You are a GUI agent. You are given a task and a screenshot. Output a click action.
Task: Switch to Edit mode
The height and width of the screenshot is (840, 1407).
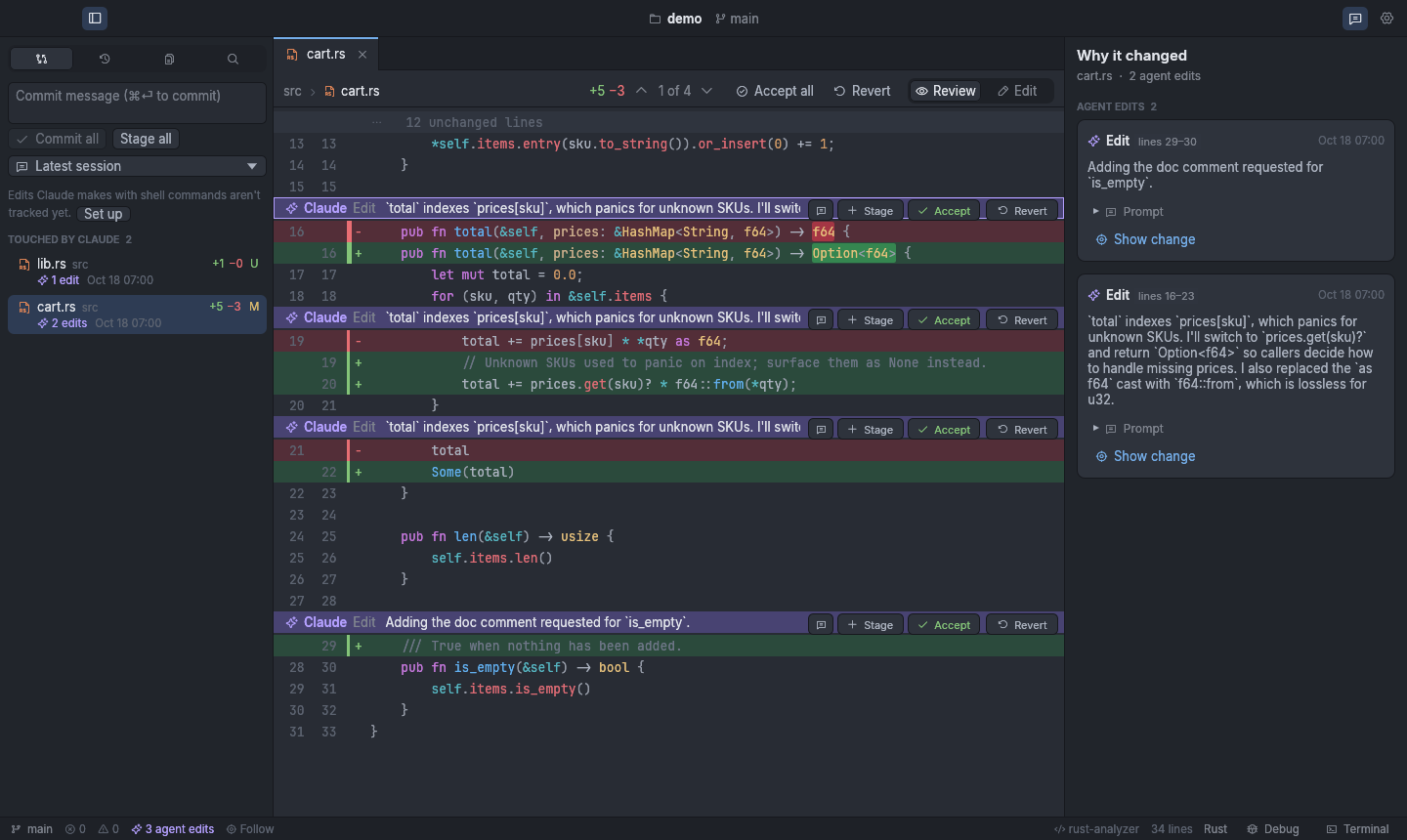[1017, 91]
